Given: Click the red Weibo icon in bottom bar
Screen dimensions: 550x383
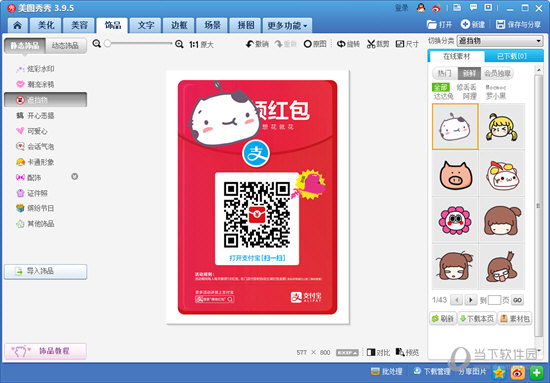Looking at the screenshot, I should [518, 372].
